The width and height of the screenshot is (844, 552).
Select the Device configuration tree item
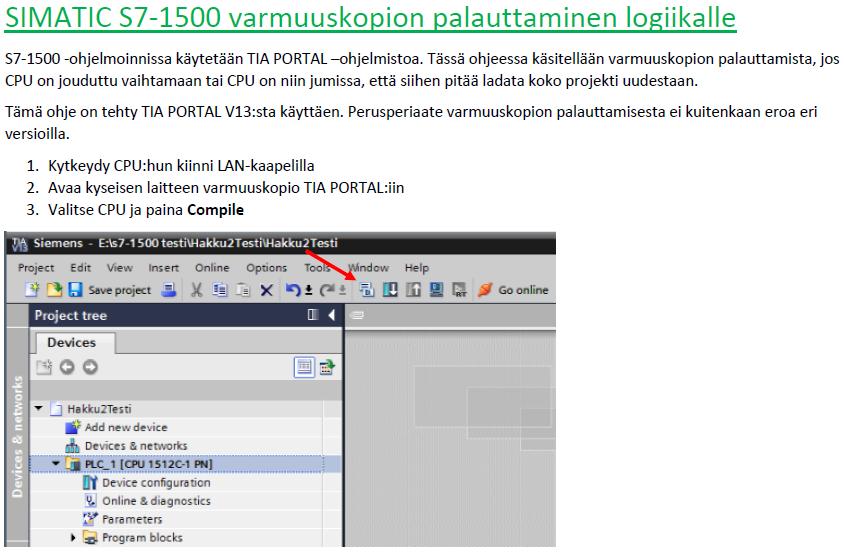pyautogui.click(x=156, y=483)
